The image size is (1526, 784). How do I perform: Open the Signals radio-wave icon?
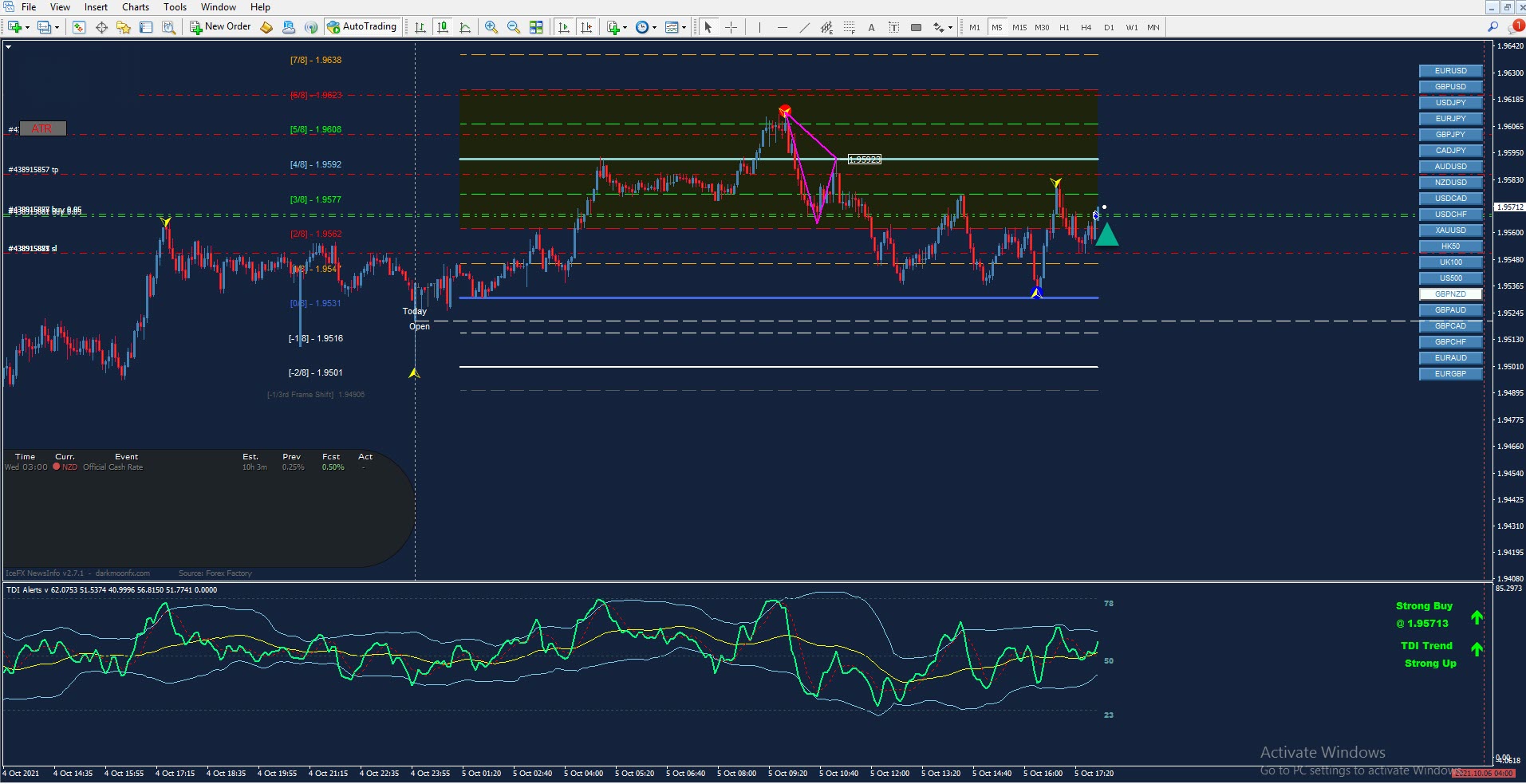[x=311, y=27]
